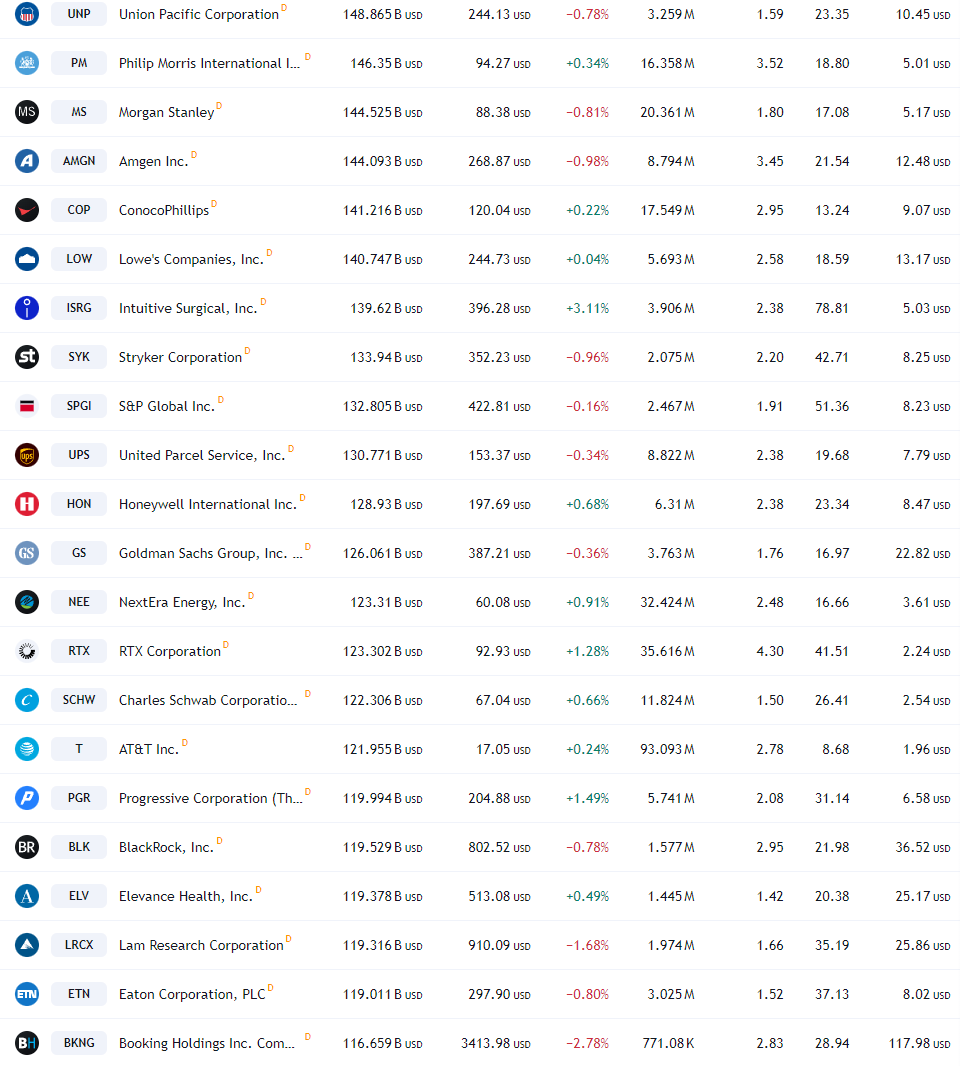Open the NextEra Energy, Inc. link
The height and width of the screenshot is (1066, 960).
182,602
